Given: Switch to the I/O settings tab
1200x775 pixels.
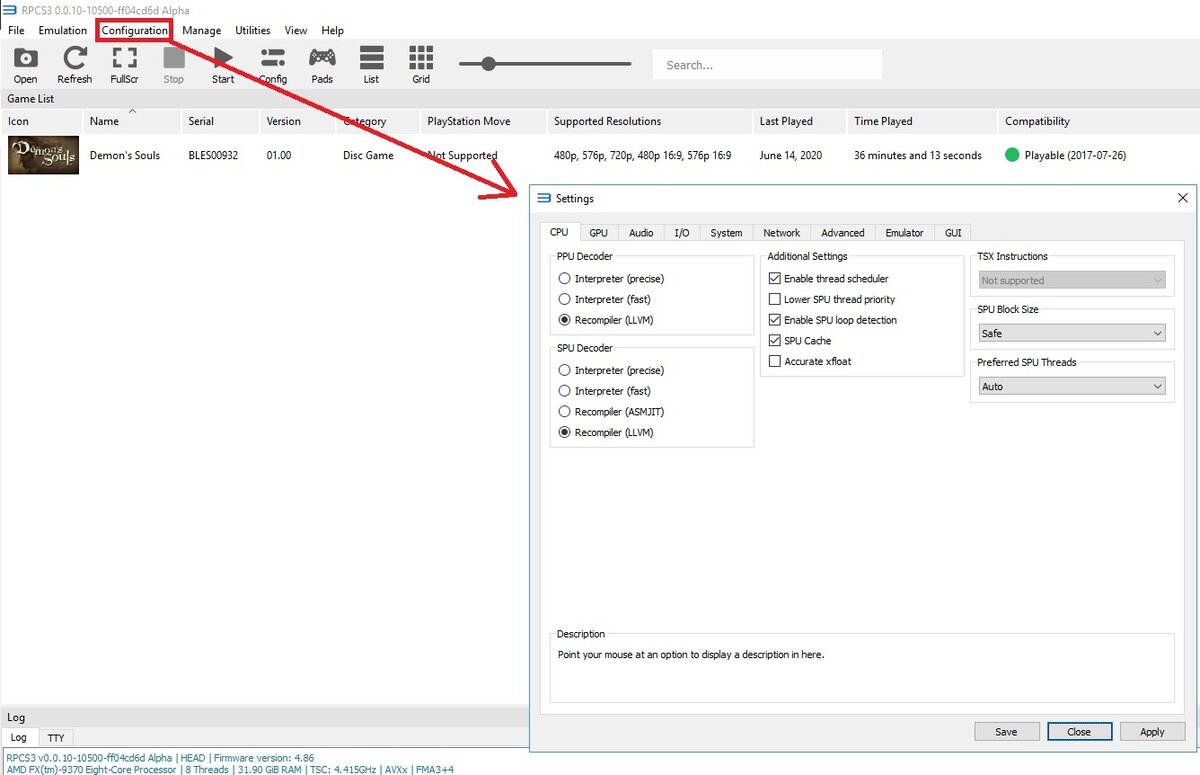Looking at the screenshot, I should [682, 232].
